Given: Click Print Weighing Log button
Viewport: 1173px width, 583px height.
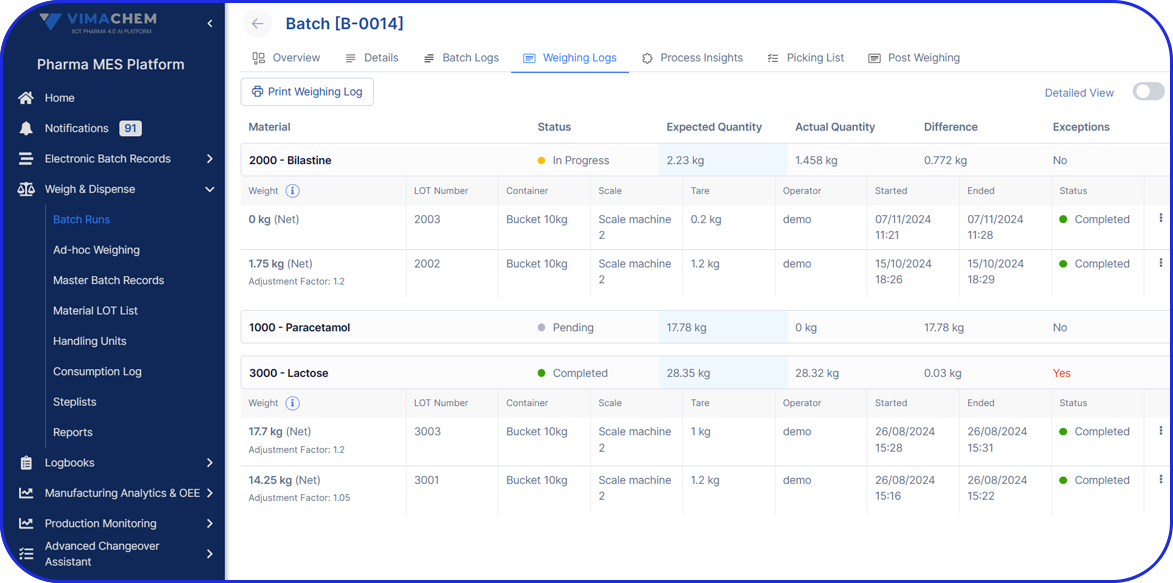Looking at the screenshot, I should 307,92.
